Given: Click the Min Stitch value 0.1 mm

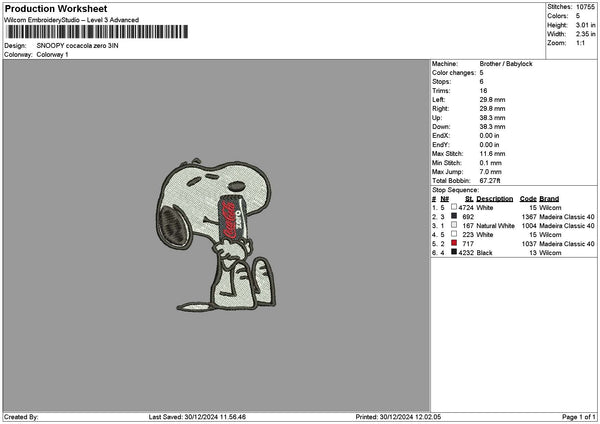Looking at the screenshot, I should (x=490, y=163).
